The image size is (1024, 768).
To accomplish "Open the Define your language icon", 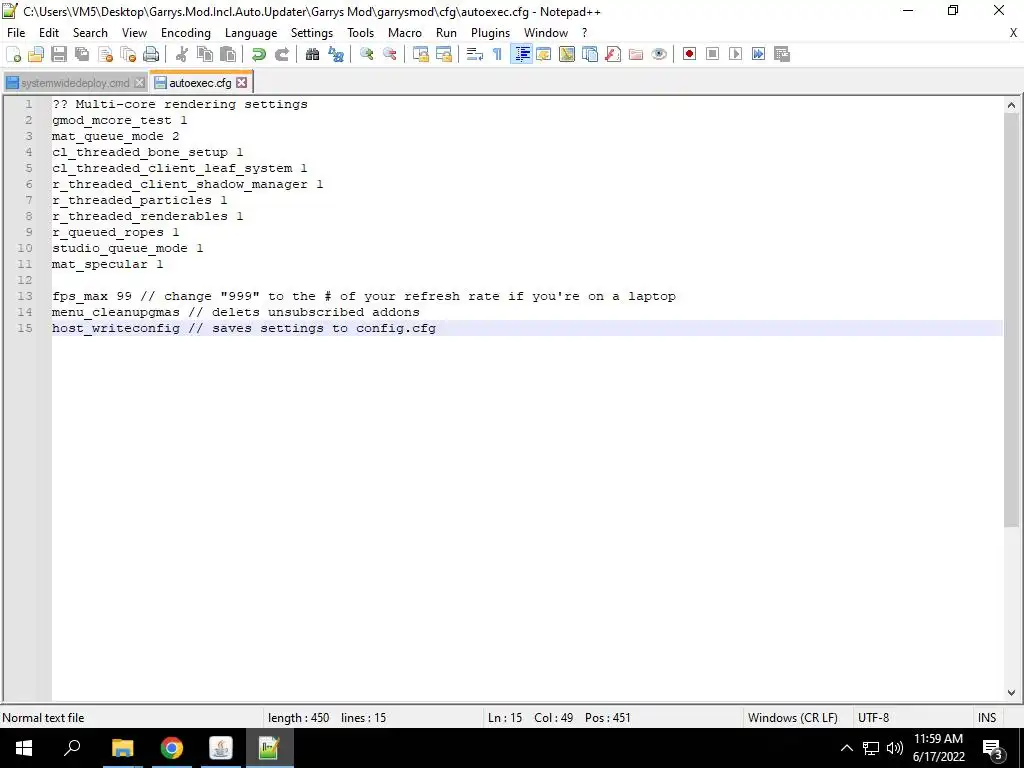I will coord(543,54).
